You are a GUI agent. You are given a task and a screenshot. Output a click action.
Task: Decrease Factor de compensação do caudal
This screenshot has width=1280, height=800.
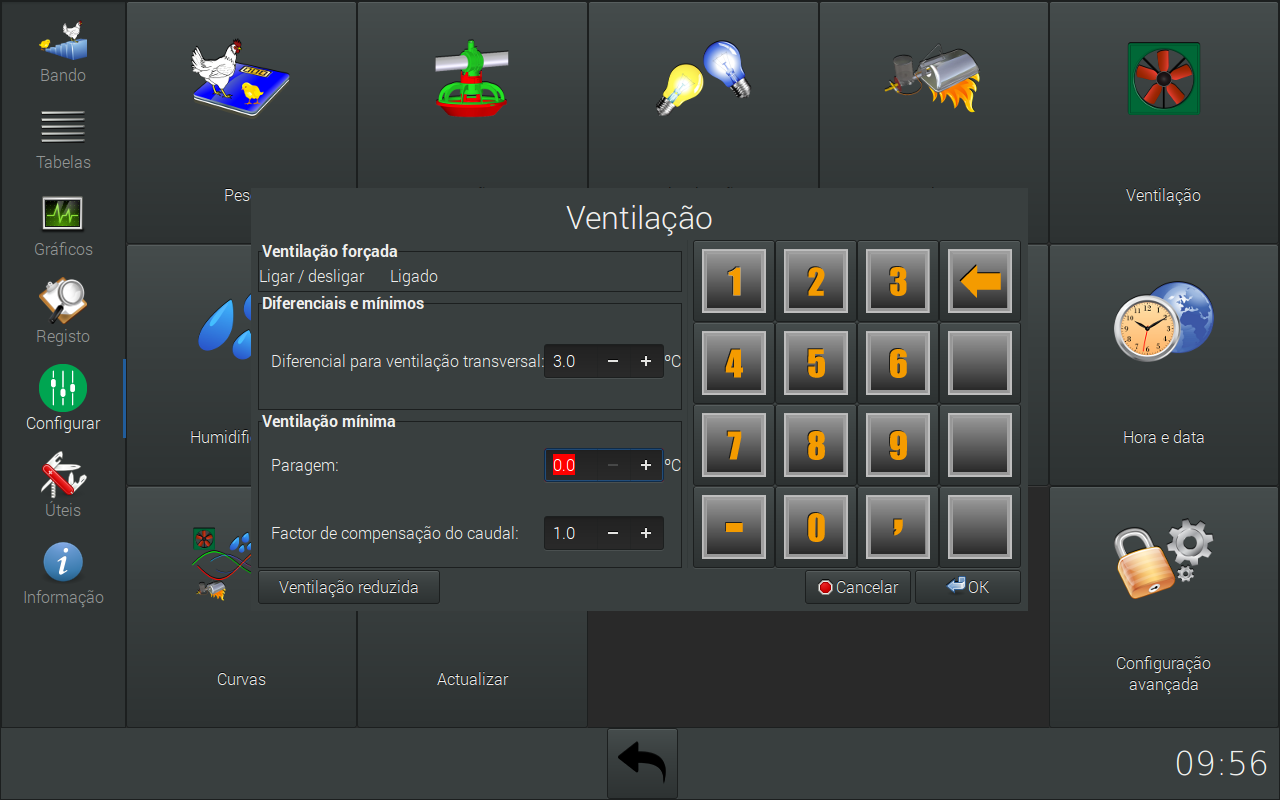click(x=613, y=533)
